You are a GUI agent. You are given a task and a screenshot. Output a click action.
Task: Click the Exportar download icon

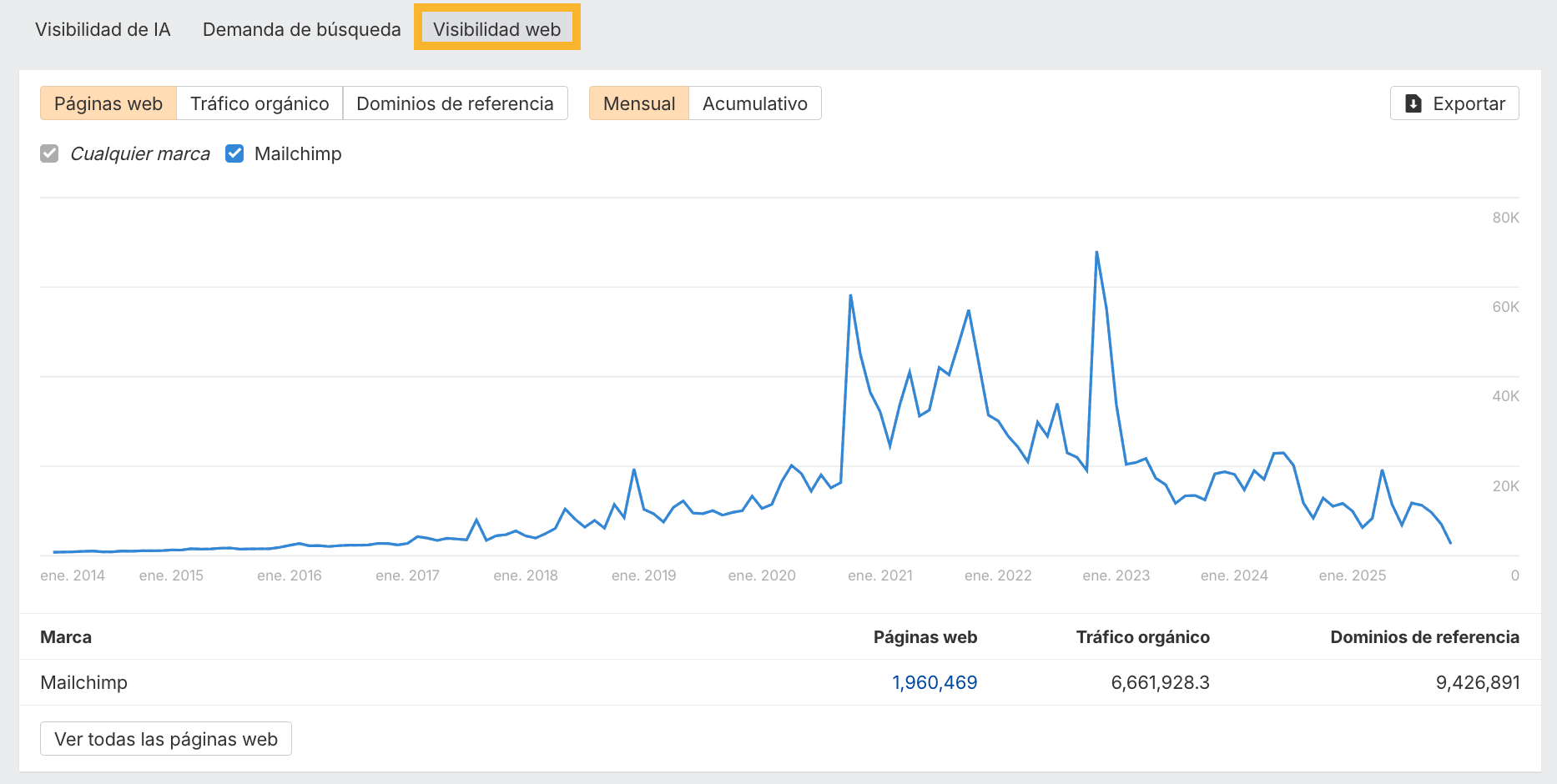pos(1413,103)
